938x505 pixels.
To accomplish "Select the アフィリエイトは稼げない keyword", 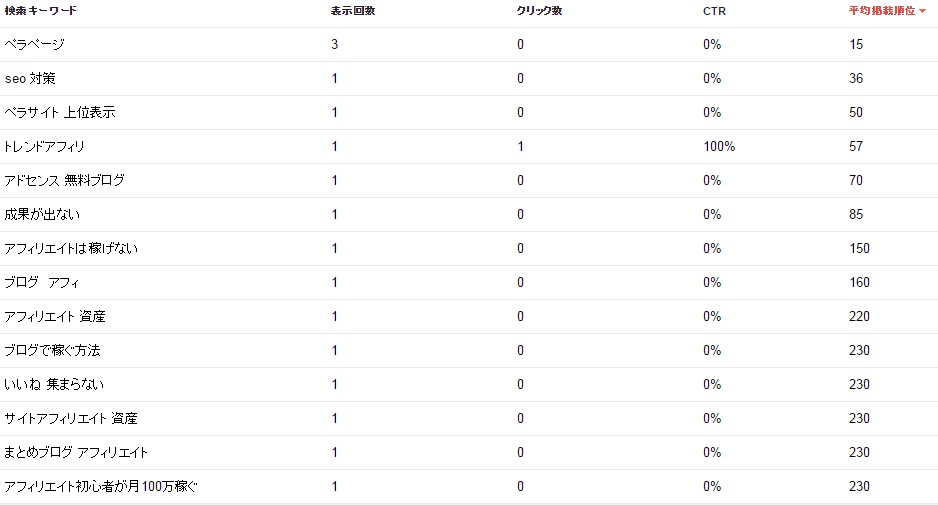I will click(71, 249).
